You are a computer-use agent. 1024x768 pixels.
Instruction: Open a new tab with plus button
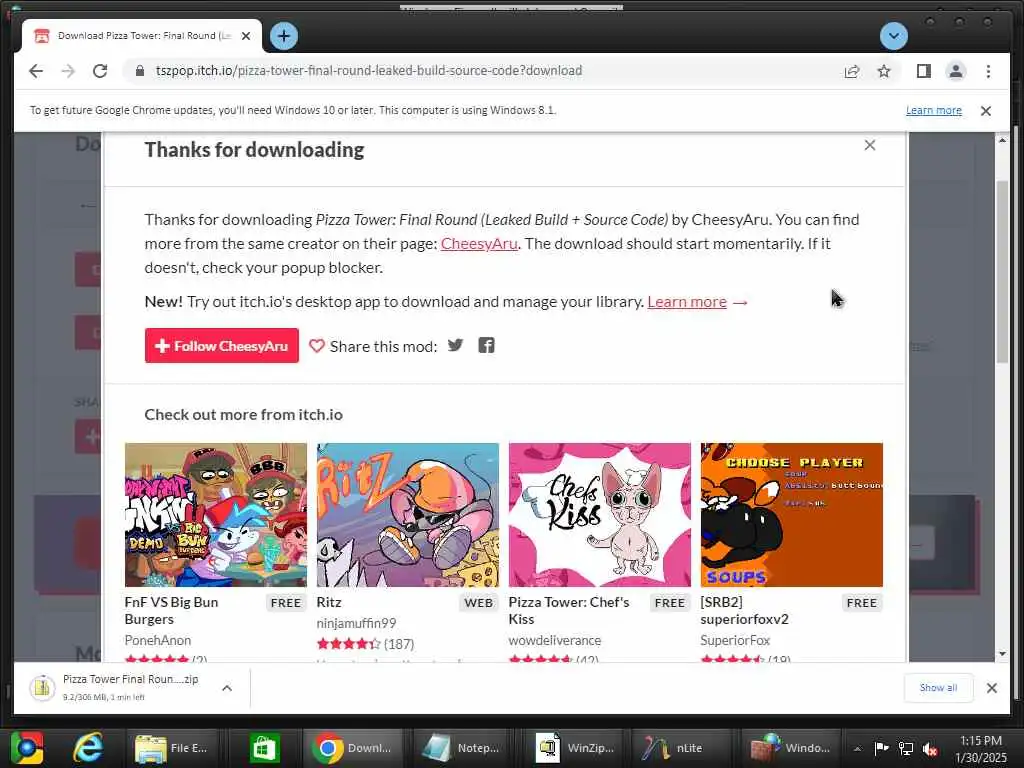pyautogui.click(x=283, y=36)
